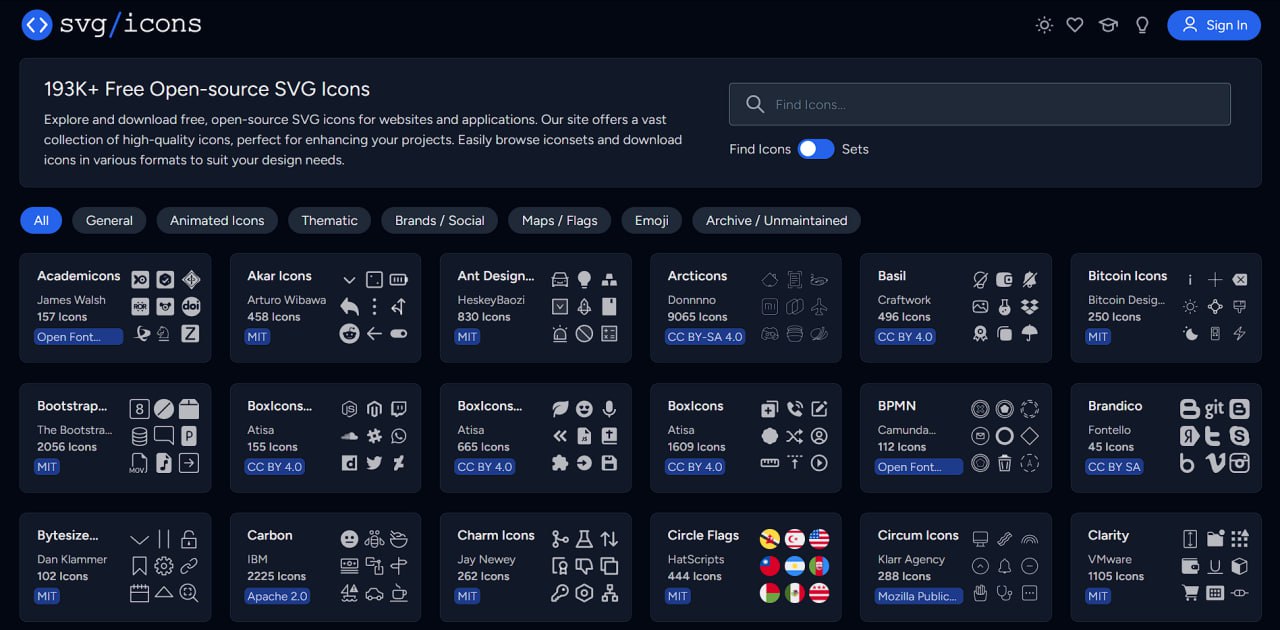1280x630 pixels.
Task: Click the graduation cap icon in the header
Action: pyautogui.click(x=1108, y=25)
